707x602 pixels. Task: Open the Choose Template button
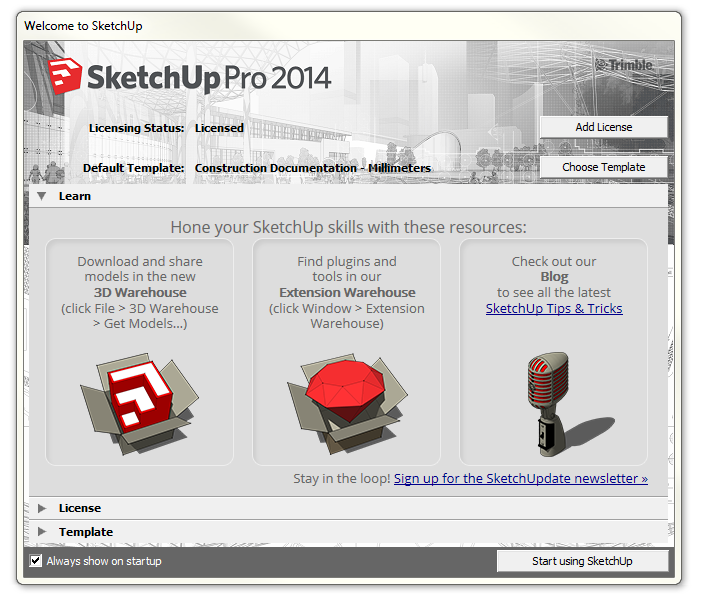pyautogui.click(x=603, y=167)
